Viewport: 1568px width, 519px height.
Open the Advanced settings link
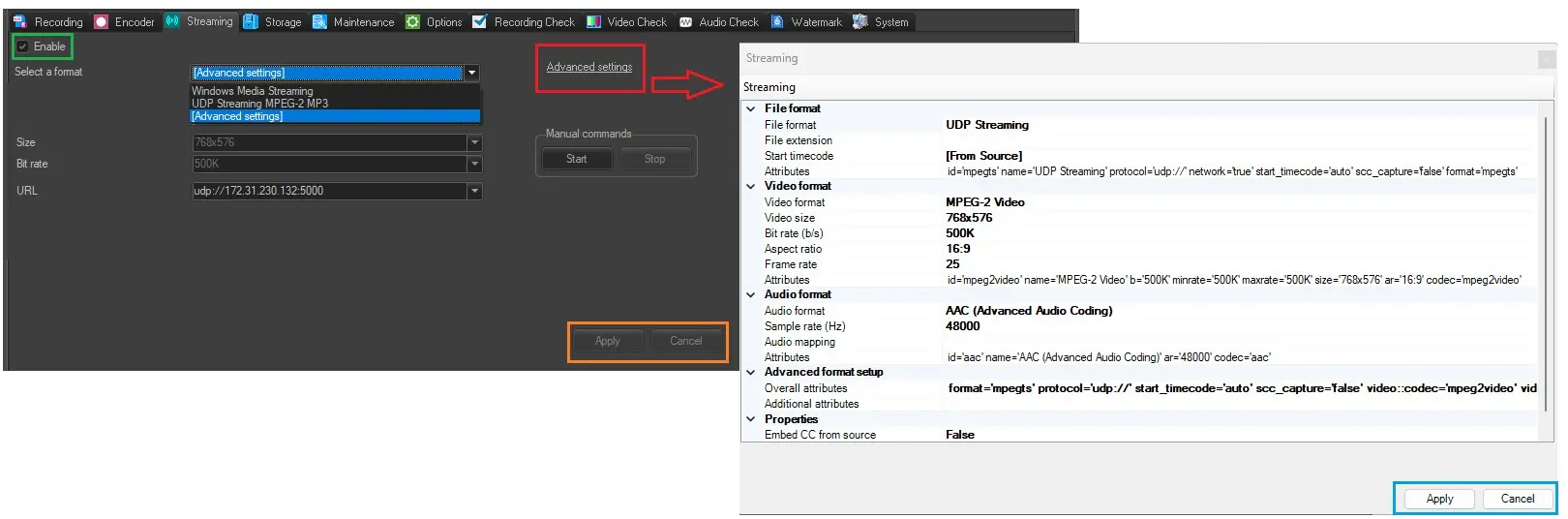pyautogui.click(x=588, y=67)
